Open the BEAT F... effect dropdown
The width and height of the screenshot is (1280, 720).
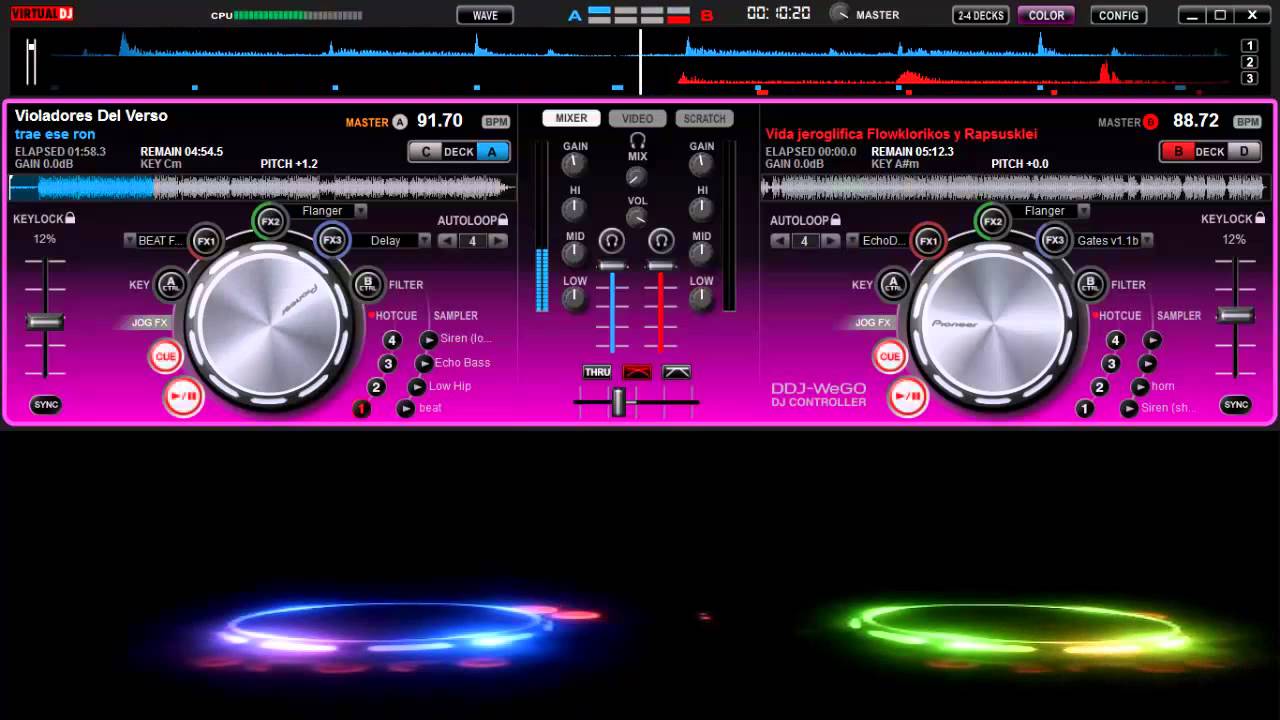click(130, 241)
